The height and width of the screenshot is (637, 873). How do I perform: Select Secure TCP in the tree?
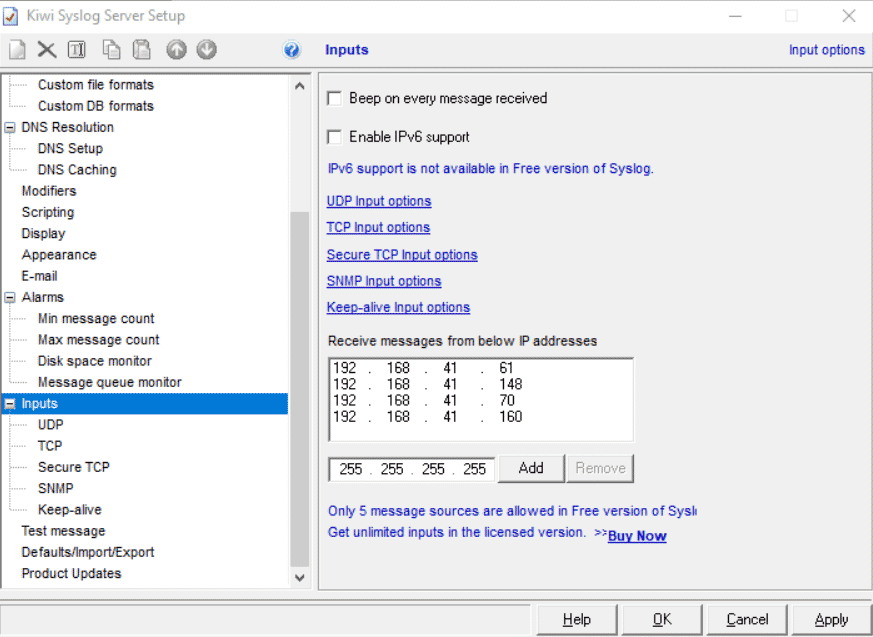click(73, 467)
